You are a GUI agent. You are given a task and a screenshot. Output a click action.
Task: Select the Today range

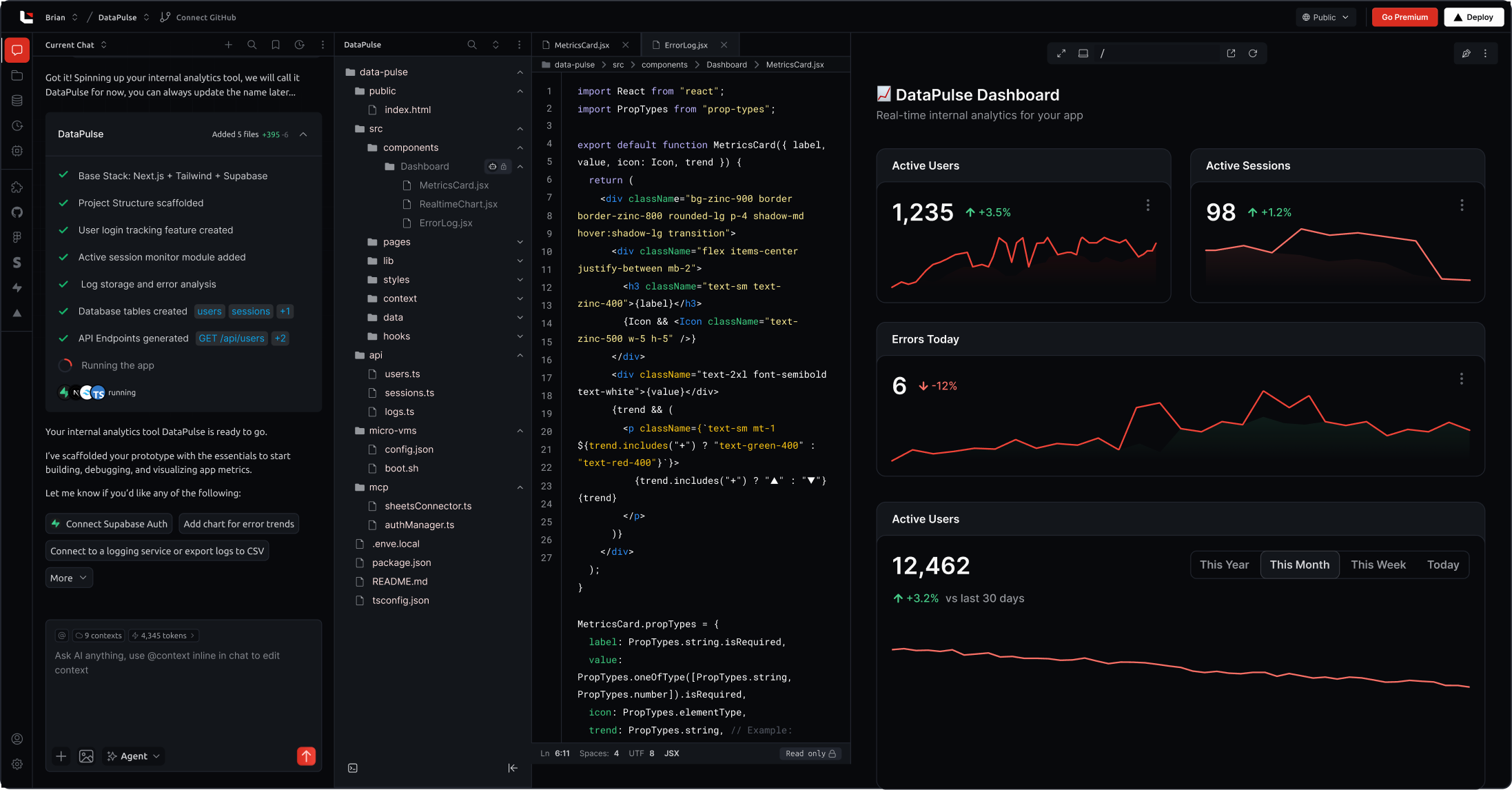[1443, 565]
